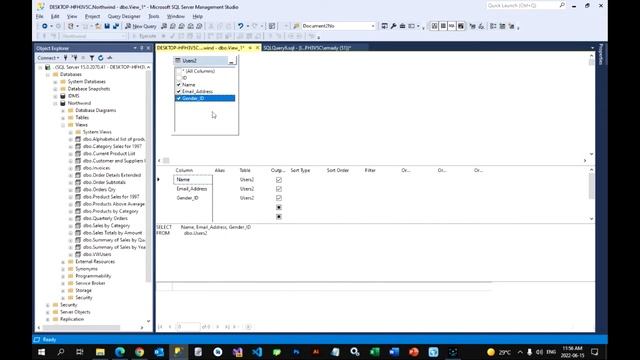Select dbo.Sales by Category view
Viewport: 640px width, 360px height.
click(x=106, y=226)
